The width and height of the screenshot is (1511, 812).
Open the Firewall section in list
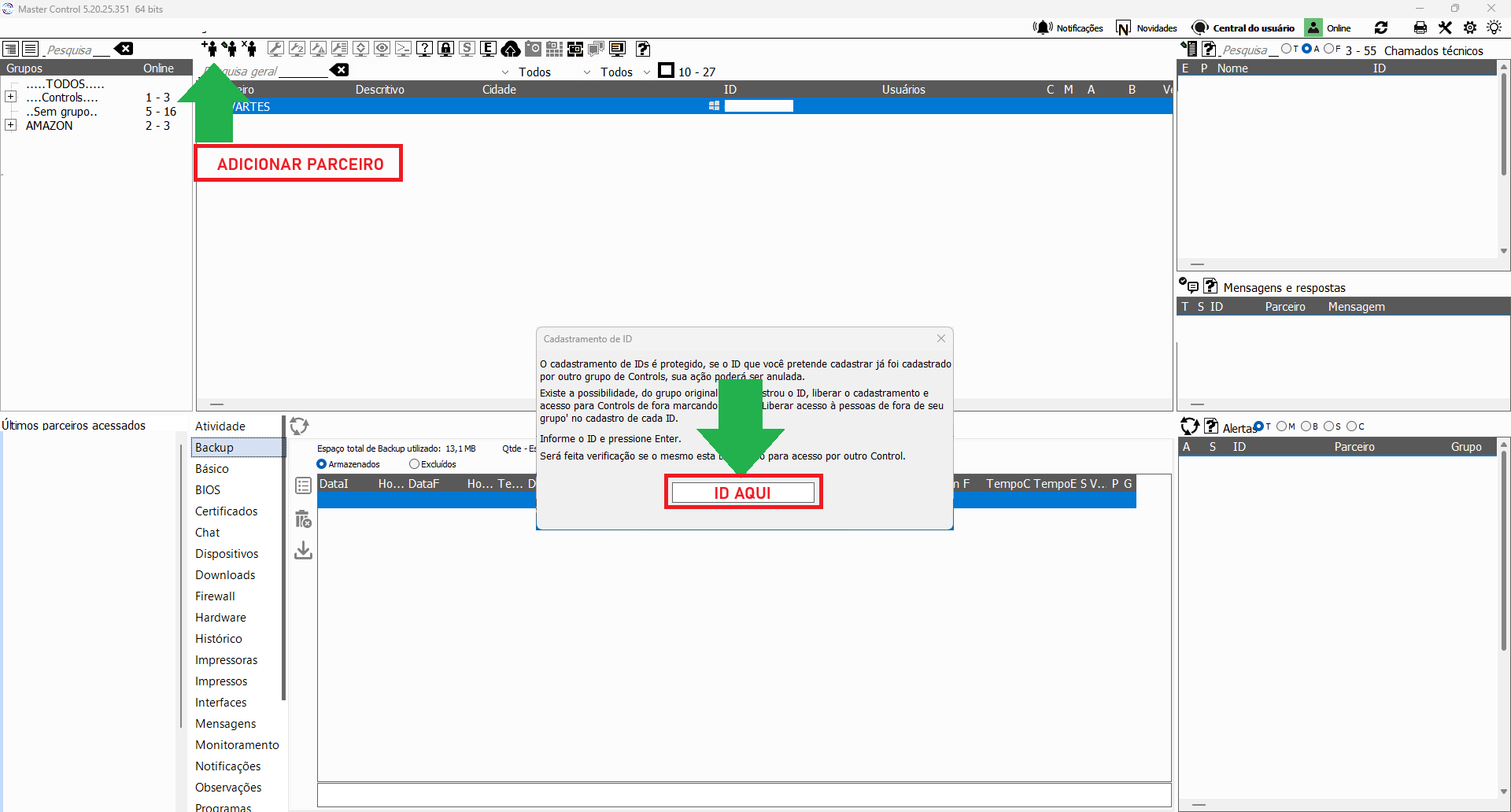(215, 596)
